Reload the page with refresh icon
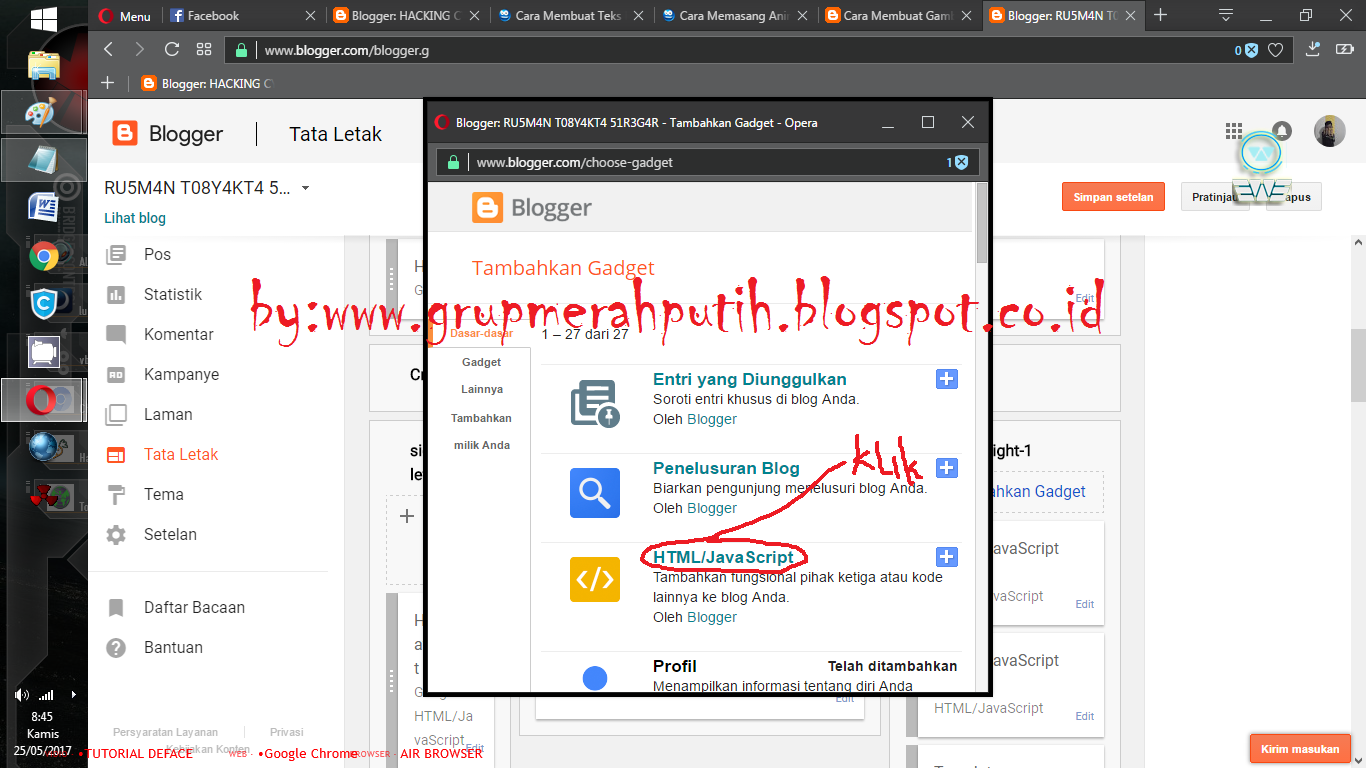Viewport: 1366px width, 768px height. click(171, 49)
